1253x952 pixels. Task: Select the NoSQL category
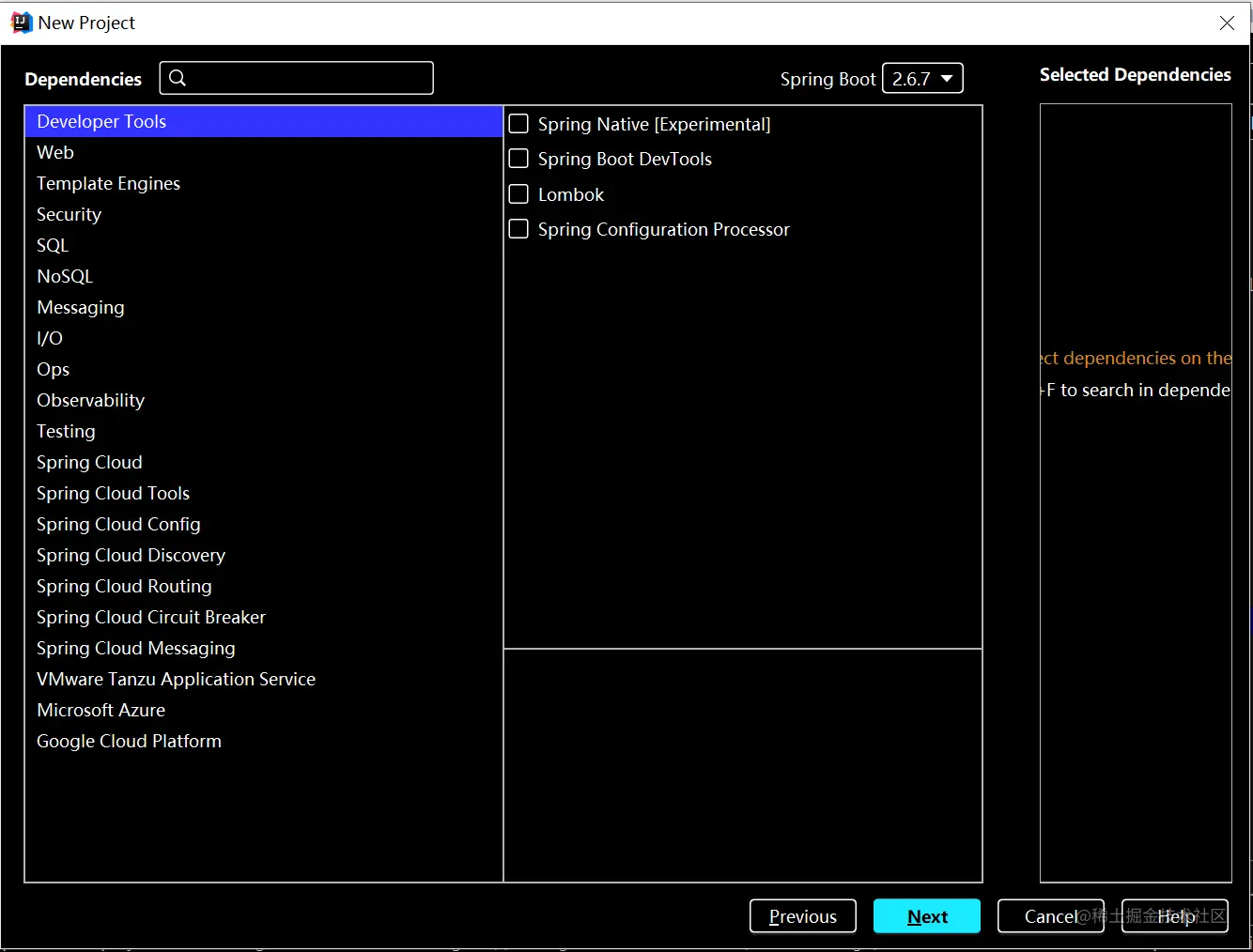264,276
